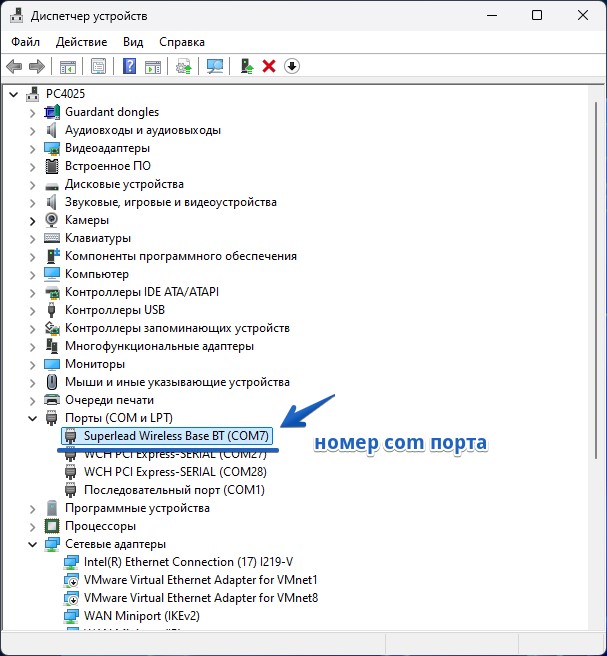Select Последовательный порт (COM1) device
Viewport: 607px width, 656px height.
pyautogui.click(x=174, y=490)
